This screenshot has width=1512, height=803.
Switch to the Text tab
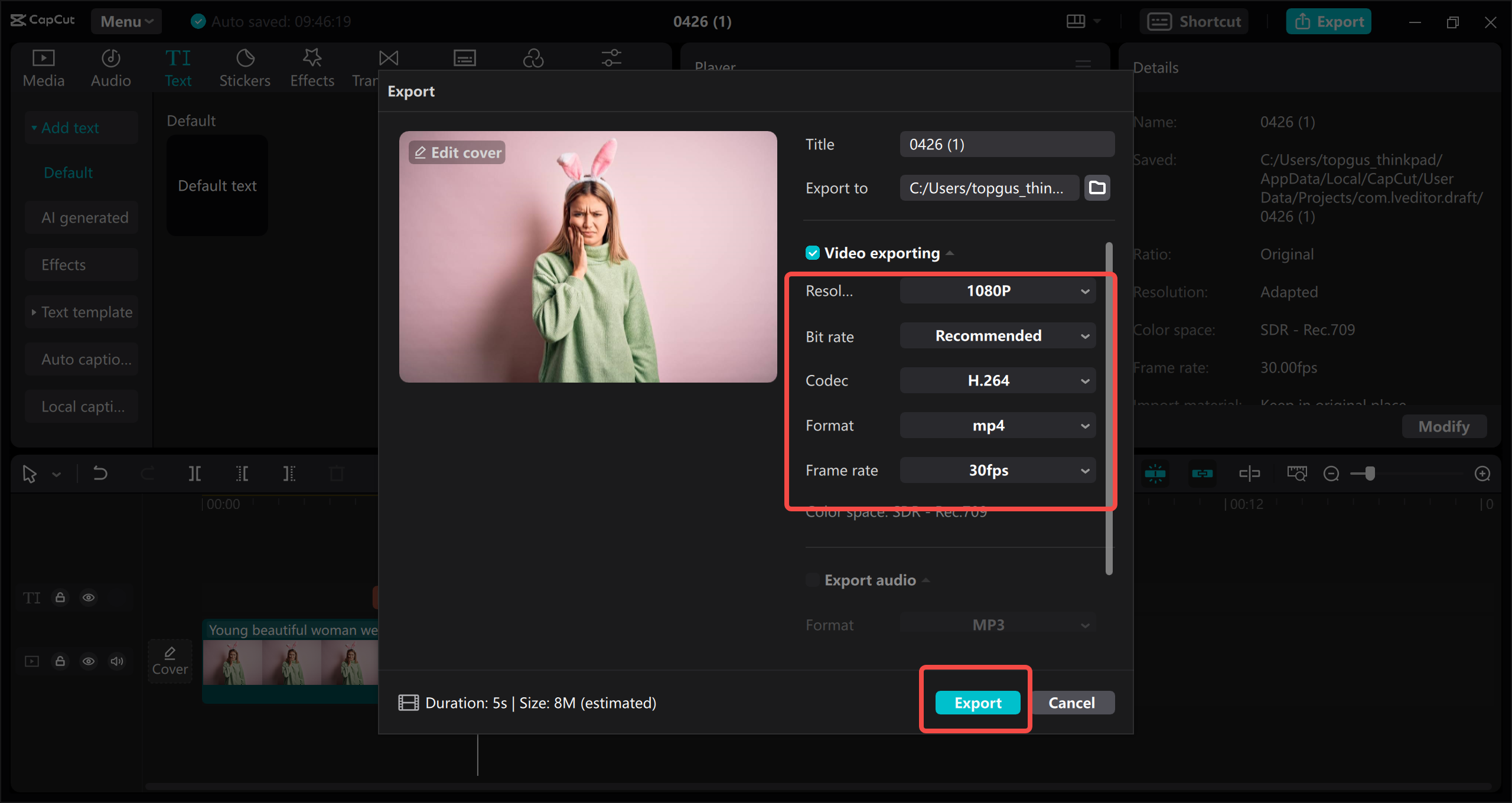click(178, 68)
